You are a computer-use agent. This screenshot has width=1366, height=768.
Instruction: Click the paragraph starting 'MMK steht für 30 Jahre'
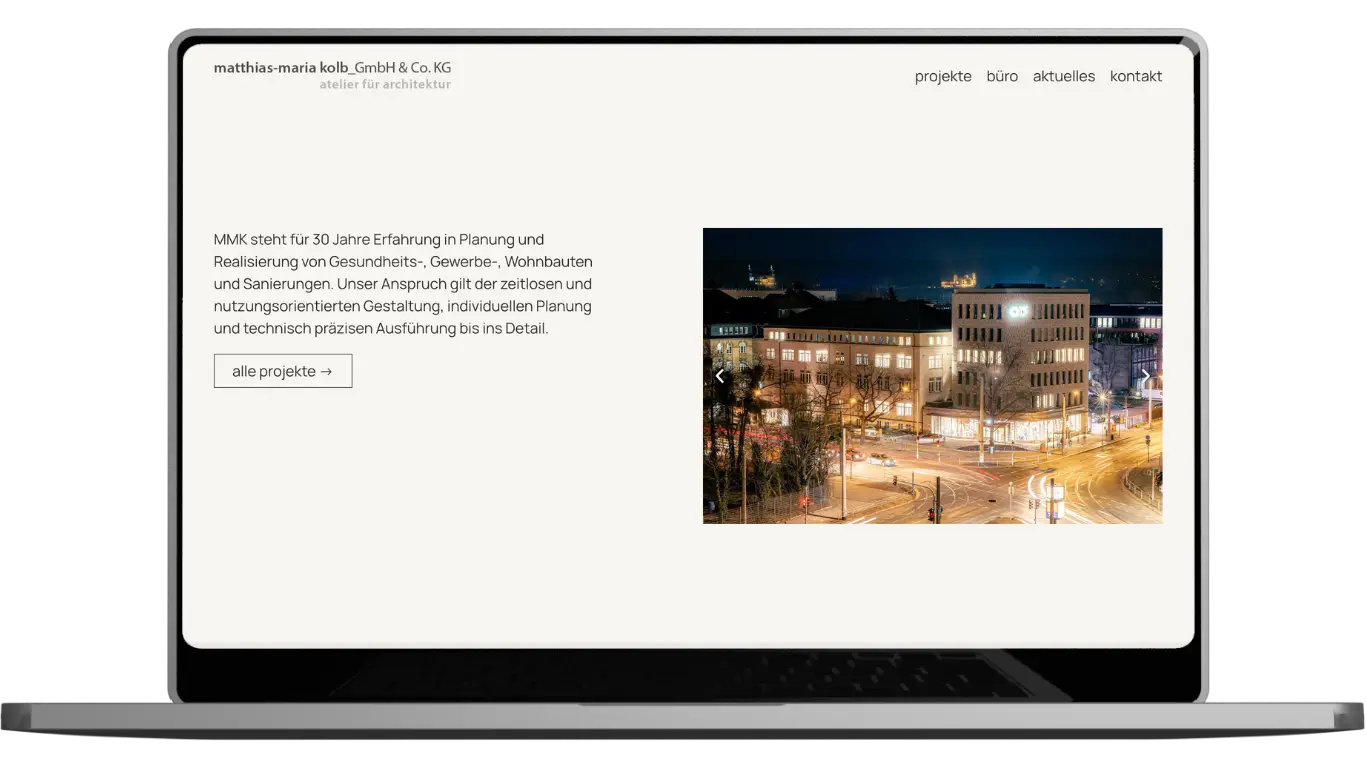pos(403,284)
